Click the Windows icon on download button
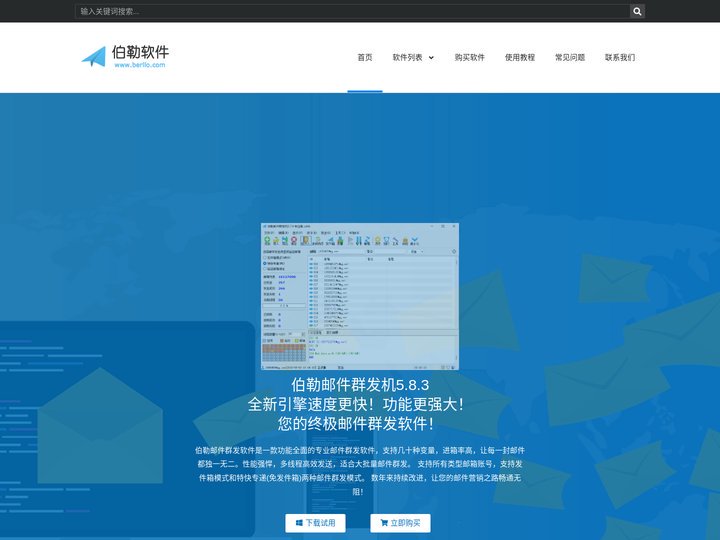This screenshot has height=540, width=720. [x=299, y=523]
